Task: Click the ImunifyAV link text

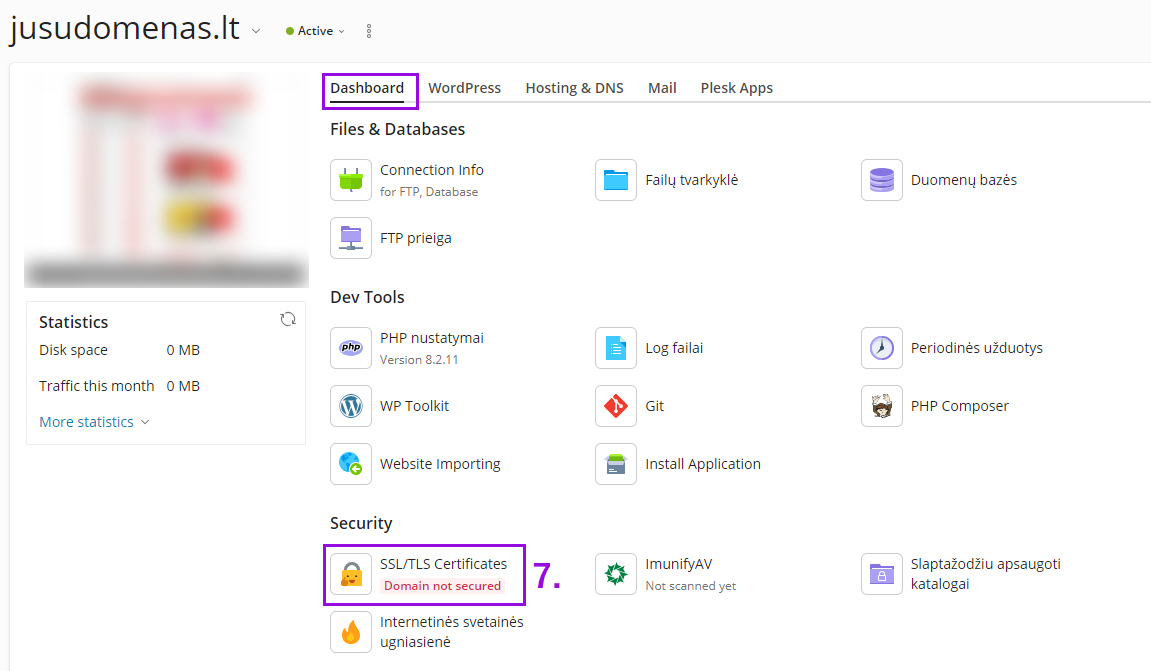Action: coord(678,564)
